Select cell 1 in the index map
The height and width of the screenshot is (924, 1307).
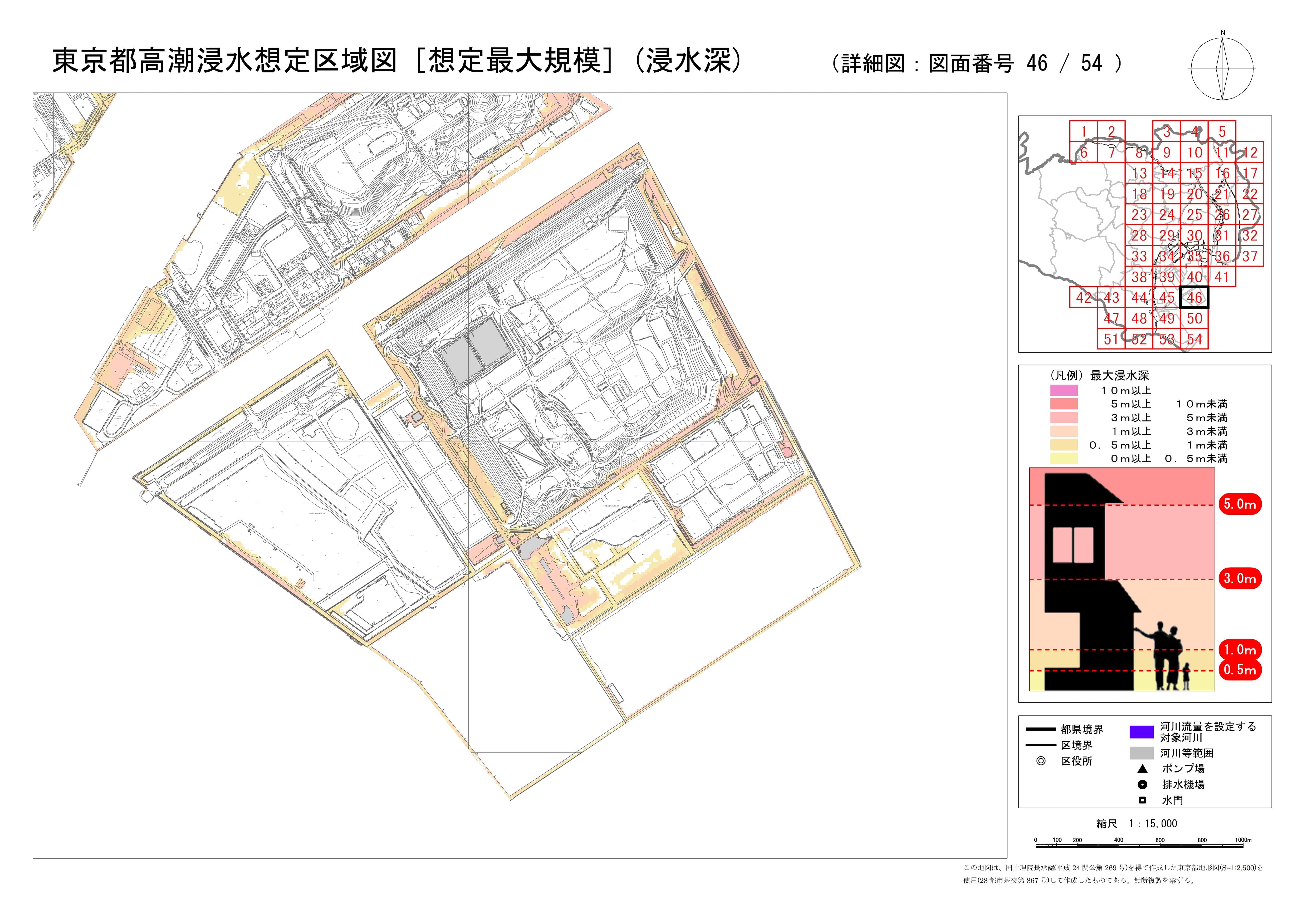[x=1083, y=131]
